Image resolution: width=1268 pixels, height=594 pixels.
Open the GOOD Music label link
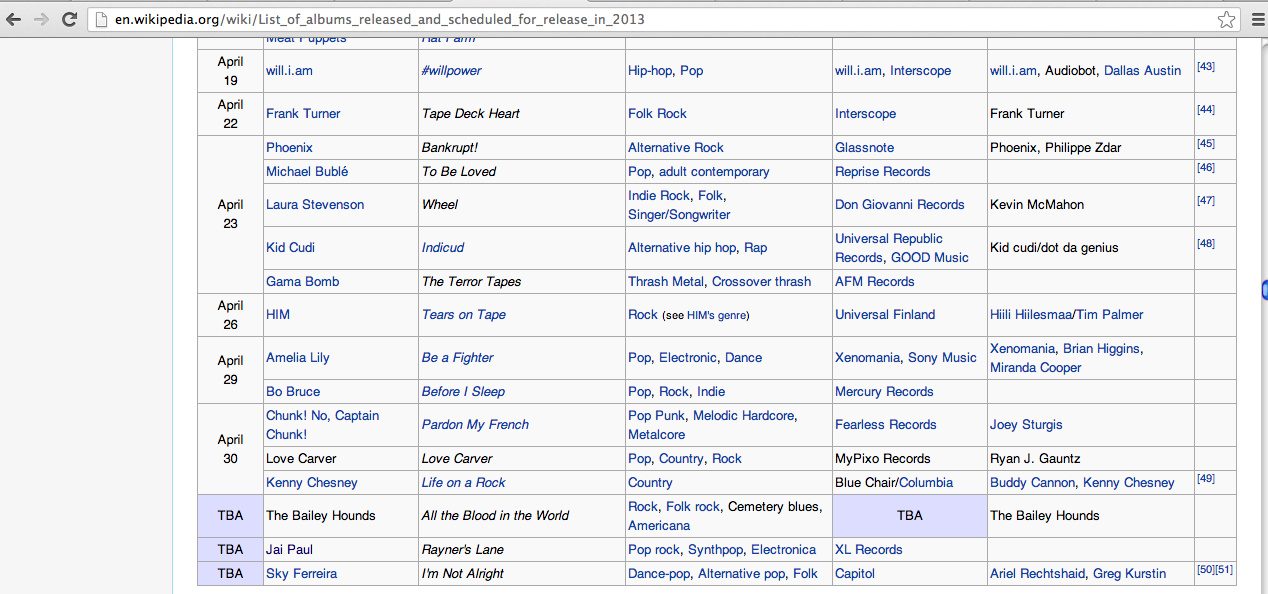point(930,258)
